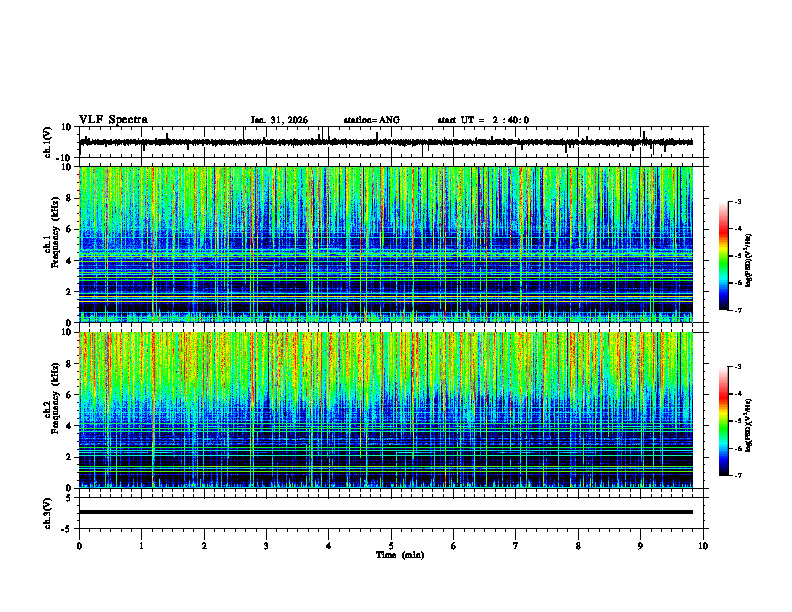
Task: Click the "-3" label on ch.1 colorbar
Action: (738, 201)
